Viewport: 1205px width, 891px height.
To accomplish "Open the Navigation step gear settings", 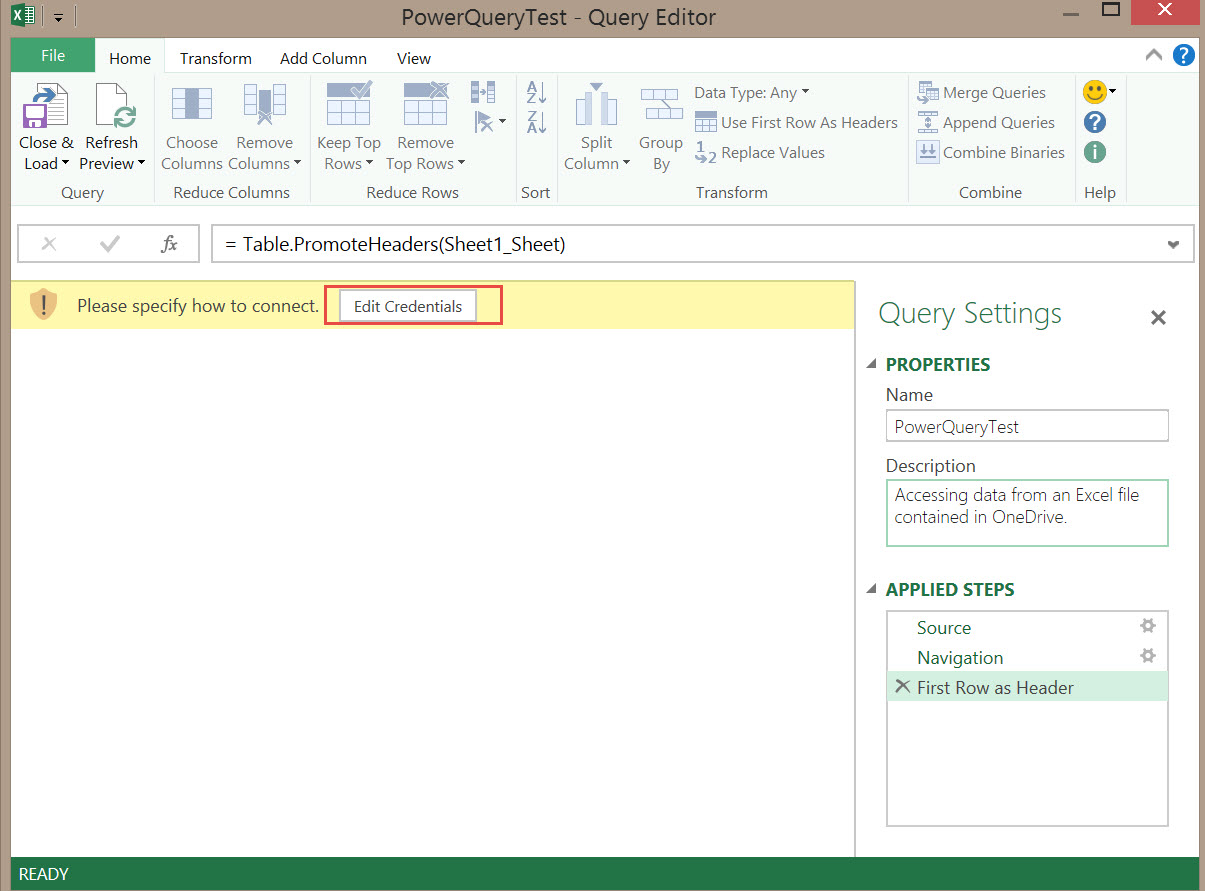I will (x=1148, y=656).
